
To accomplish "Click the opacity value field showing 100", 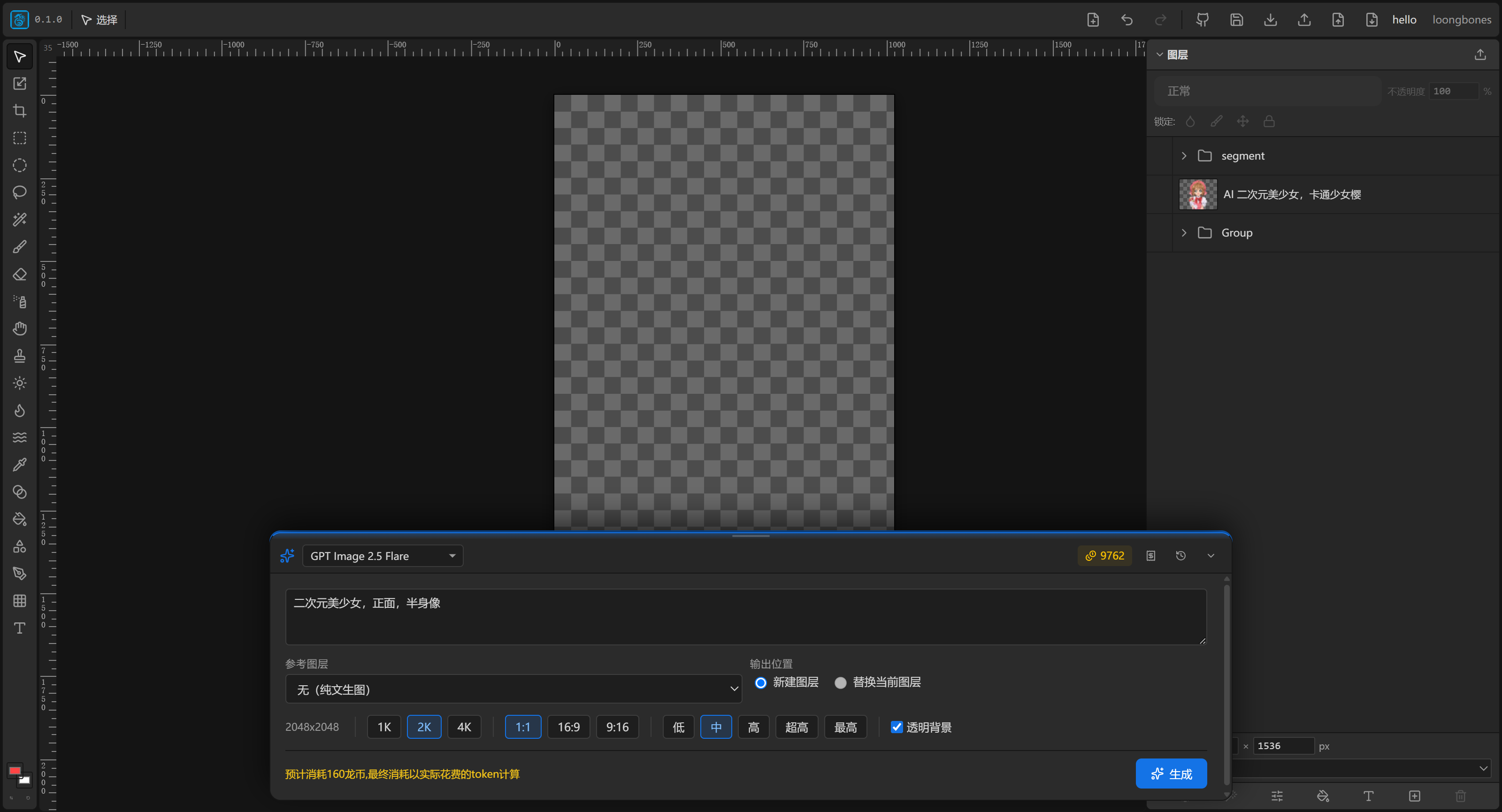I will pos(1453,91).
